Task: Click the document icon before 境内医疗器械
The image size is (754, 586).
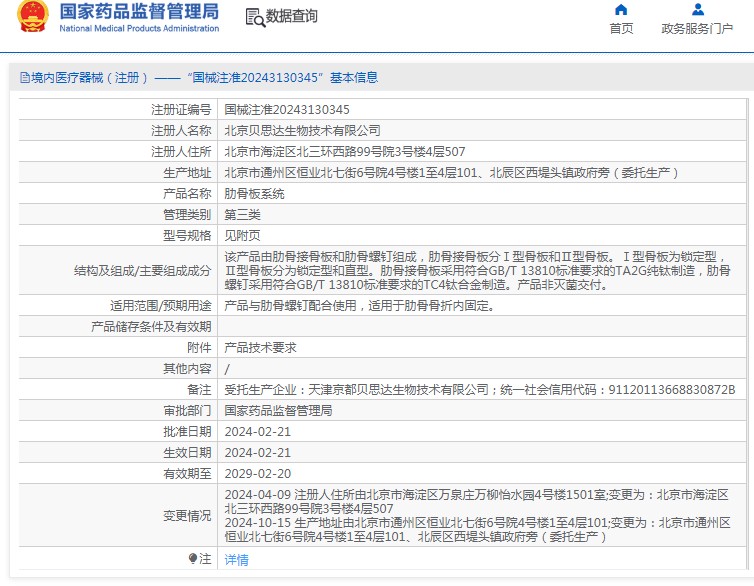Action: [x=25, y=77]
